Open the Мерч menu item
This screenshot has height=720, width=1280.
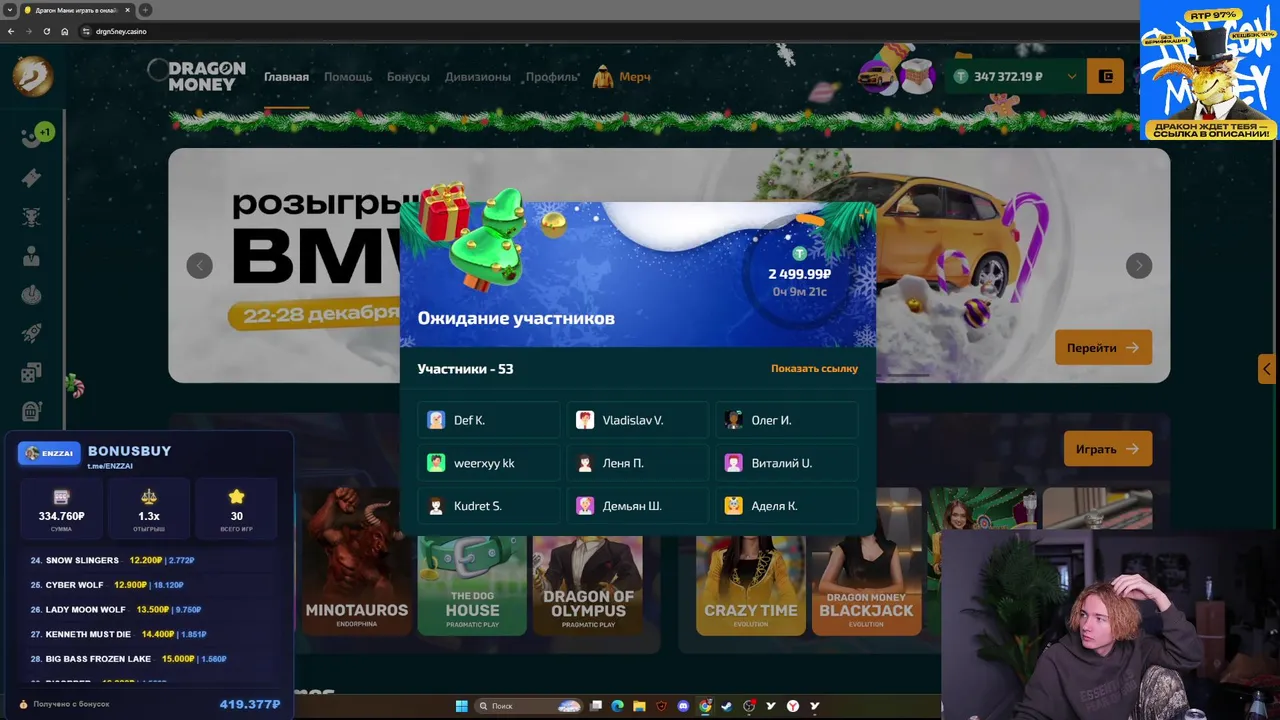(622, 77)
